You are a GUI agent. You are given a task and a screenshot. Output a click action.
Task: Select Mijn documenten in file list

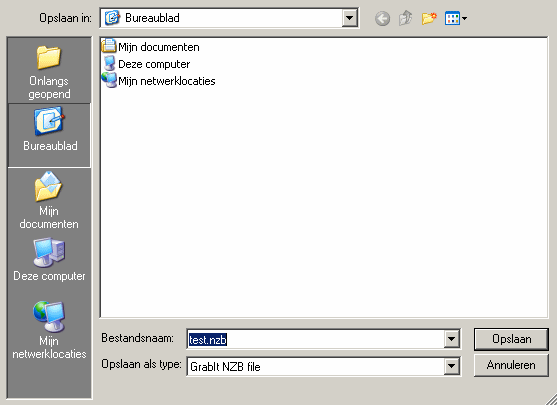point(150,47)
